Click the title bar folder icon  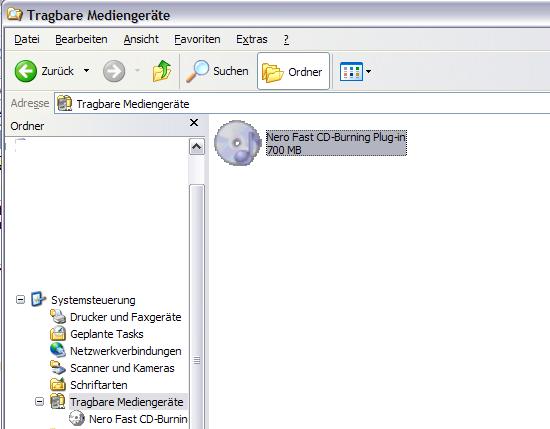pos(15,15)
